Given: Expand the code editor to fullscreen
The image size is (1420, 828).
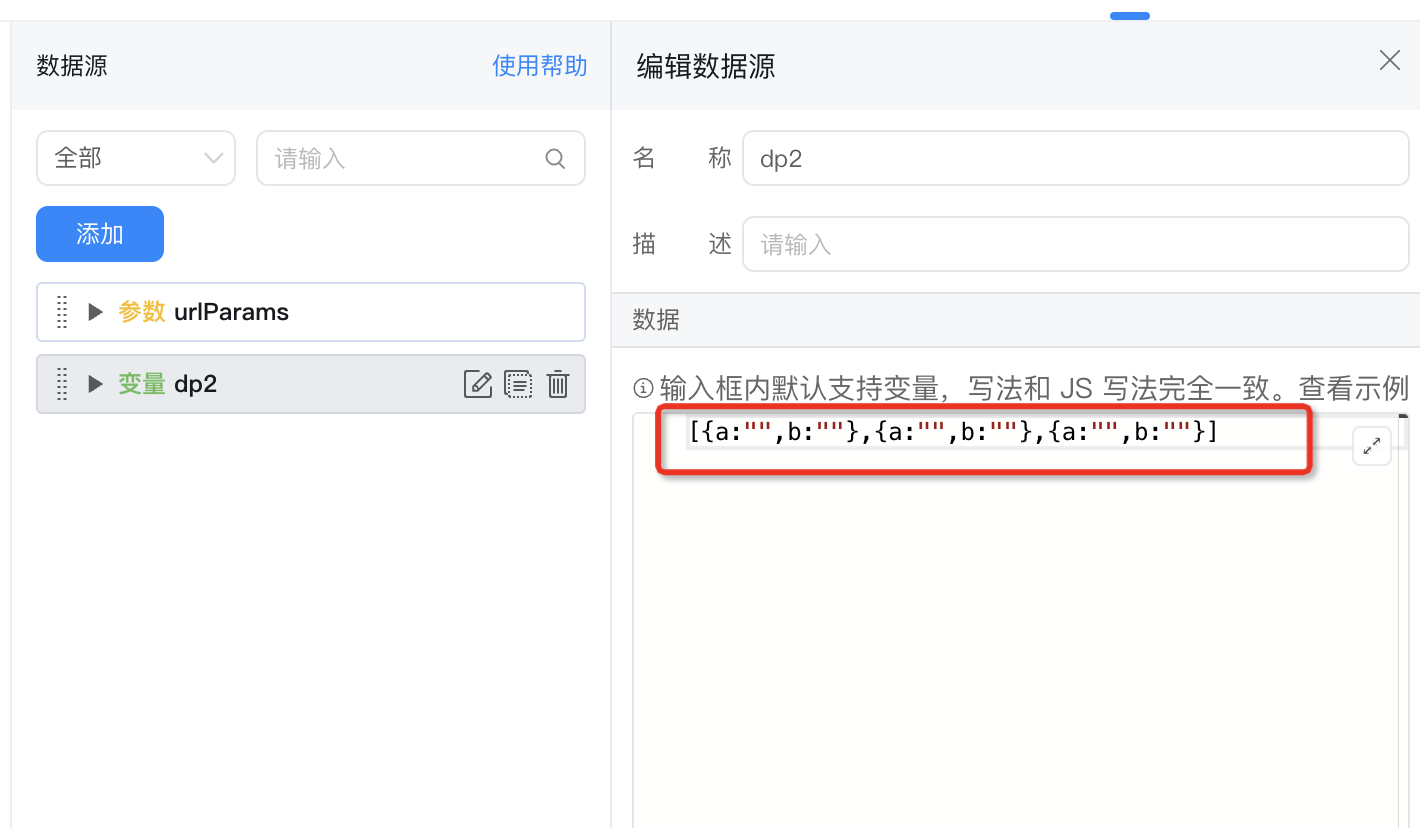Looking at the screenshot, I should pos(1372,446).
